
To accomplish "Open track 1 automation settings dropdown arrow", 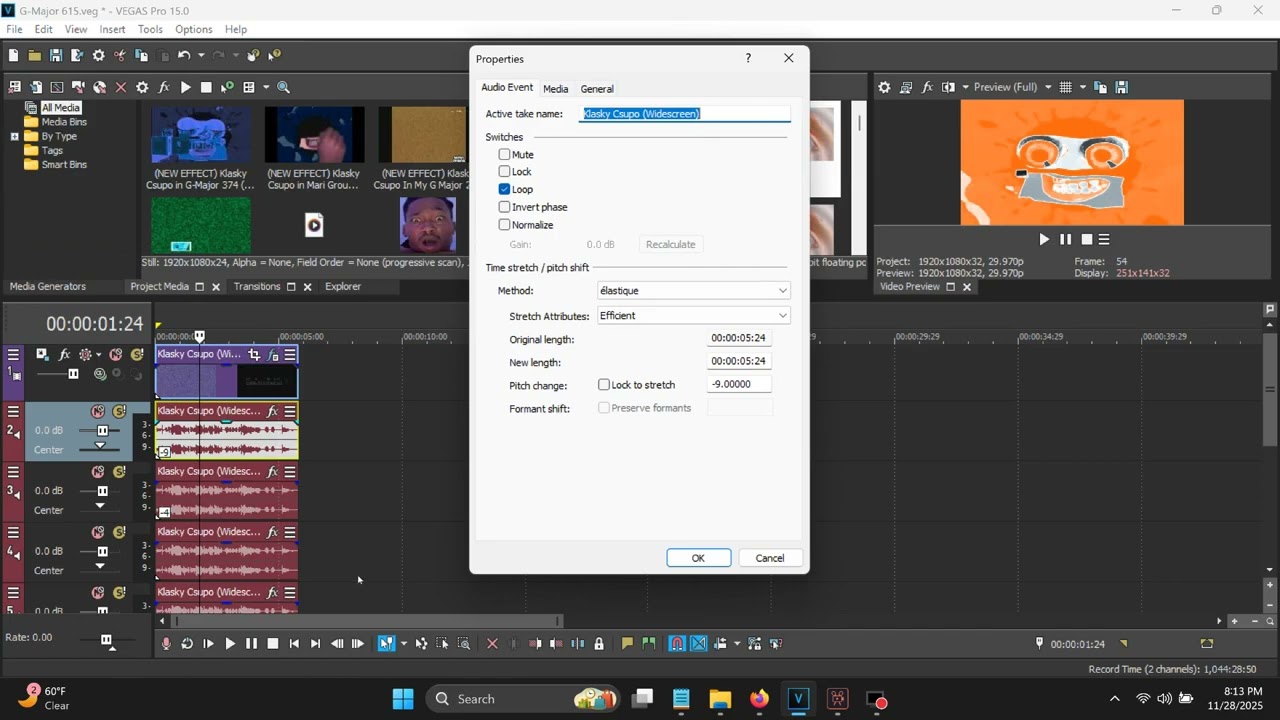I will pos(98,354).
